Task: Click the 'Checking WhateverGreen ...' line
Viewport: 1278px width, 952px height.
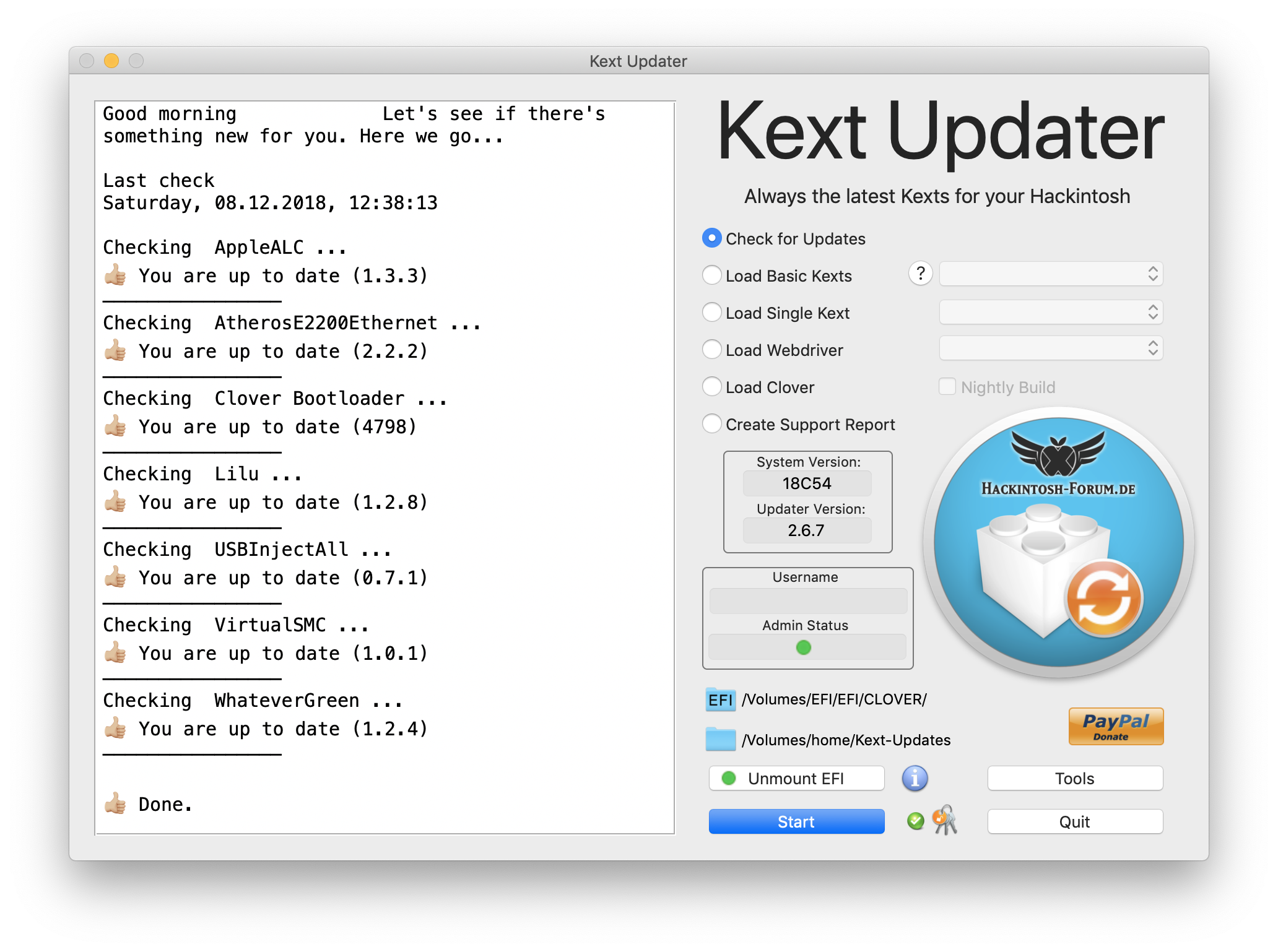Action: coord(252,701)
